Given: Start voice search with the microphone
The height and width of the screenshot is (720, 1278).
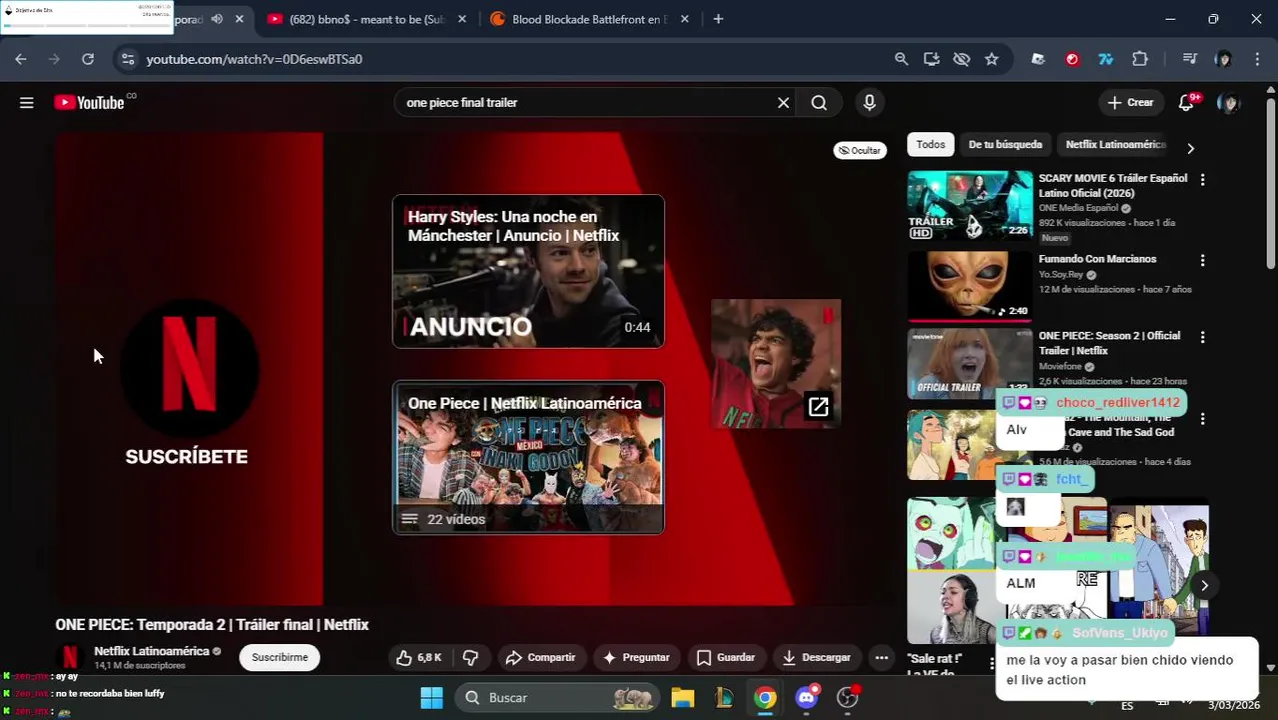Looking at the screenshot, I should point(869,102).
